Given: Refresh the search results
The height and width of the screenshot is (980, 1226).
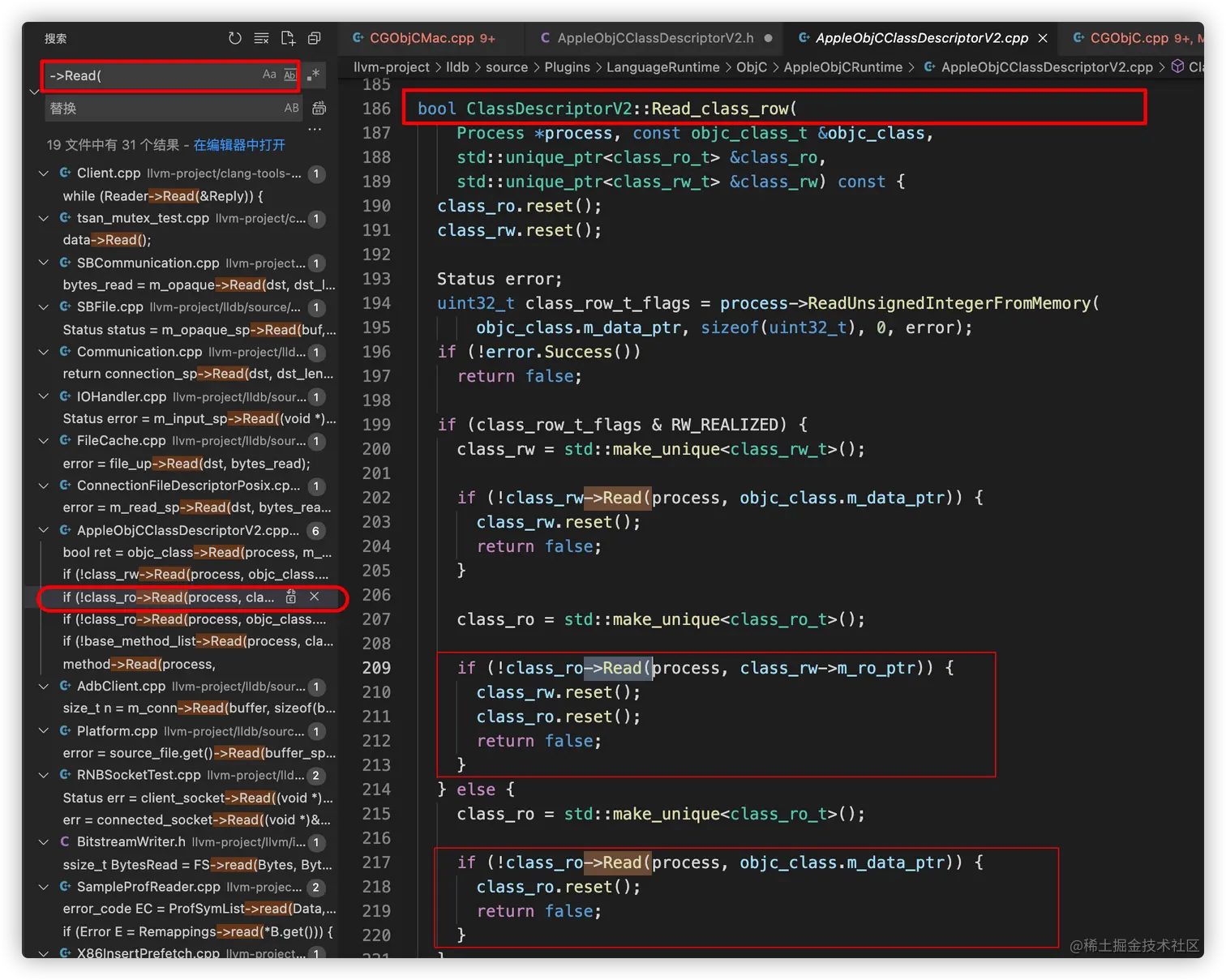Looking at the screenshot, I should pyautogui.click(x=235, y=38).
